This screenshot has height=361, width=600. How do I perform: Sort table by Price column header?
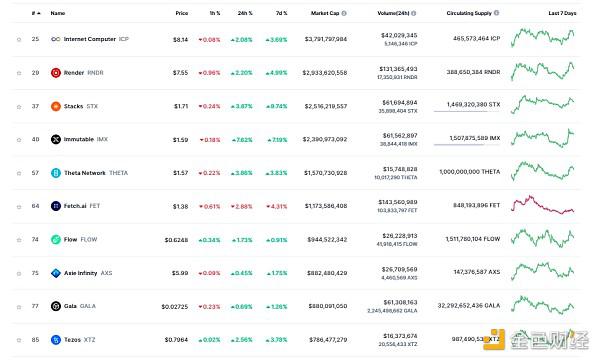pos(182,13)
